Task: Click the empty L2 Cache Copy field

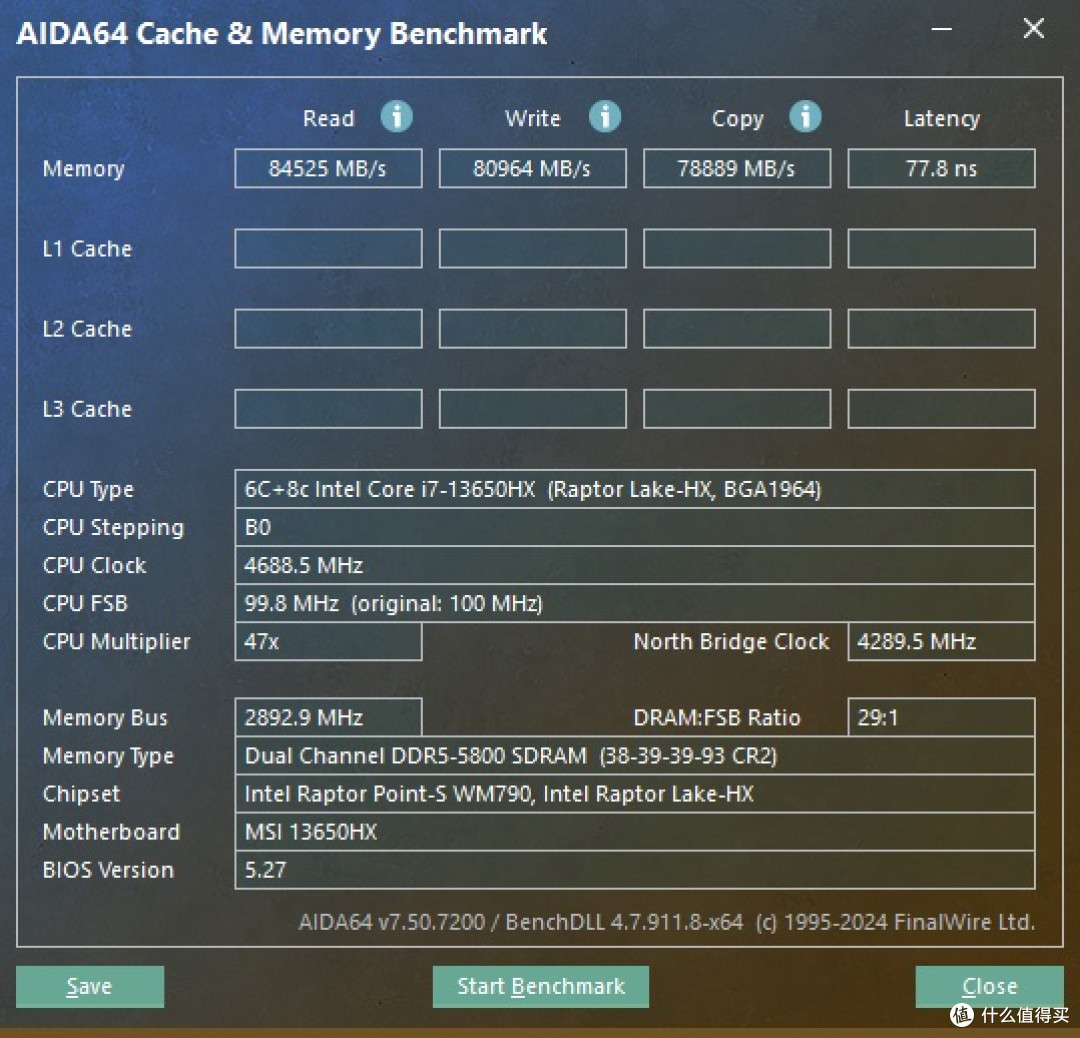Action: 737,329
